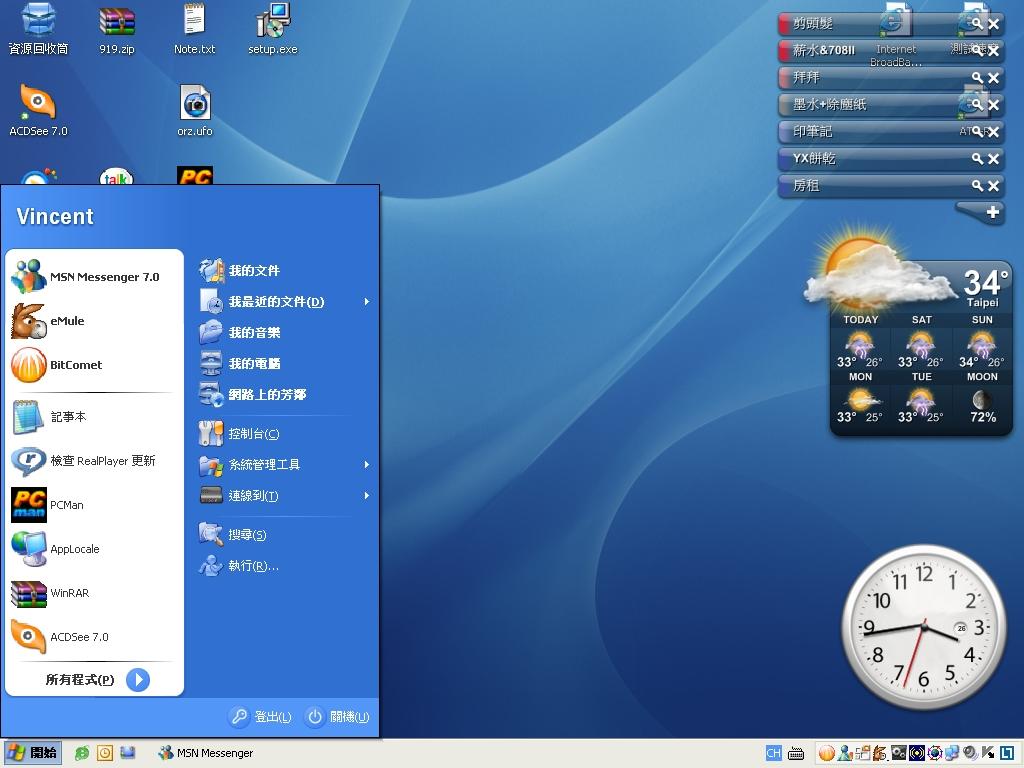Delete the 印筆記 note
The height and width of the screenshot is (768, 1024).
(993, 132)
